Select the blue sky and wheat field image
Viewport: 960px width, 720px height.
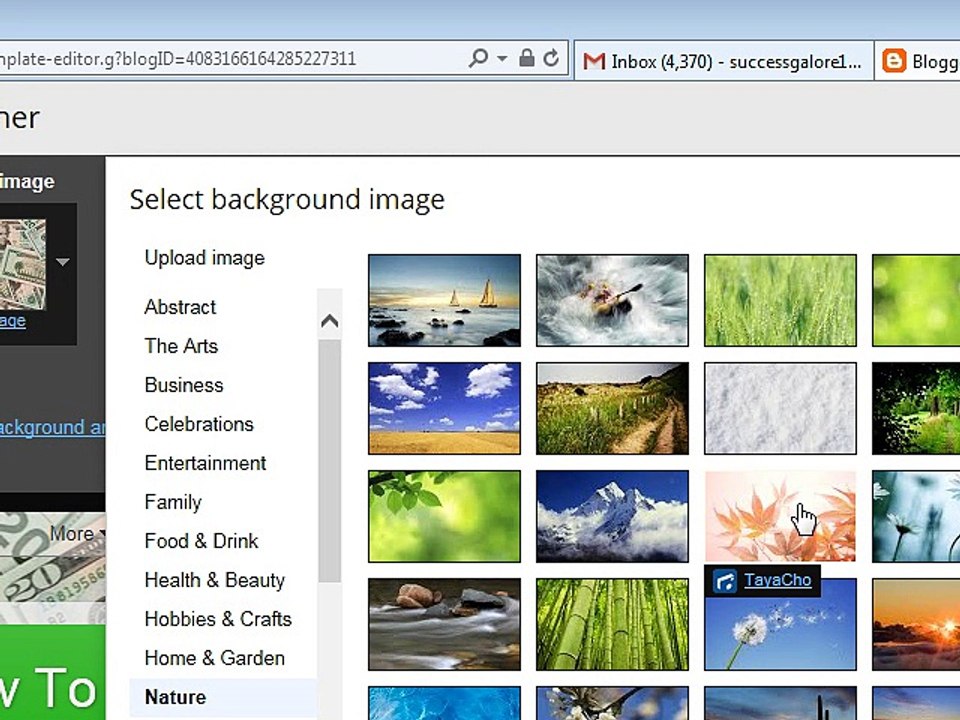(444, 408)
